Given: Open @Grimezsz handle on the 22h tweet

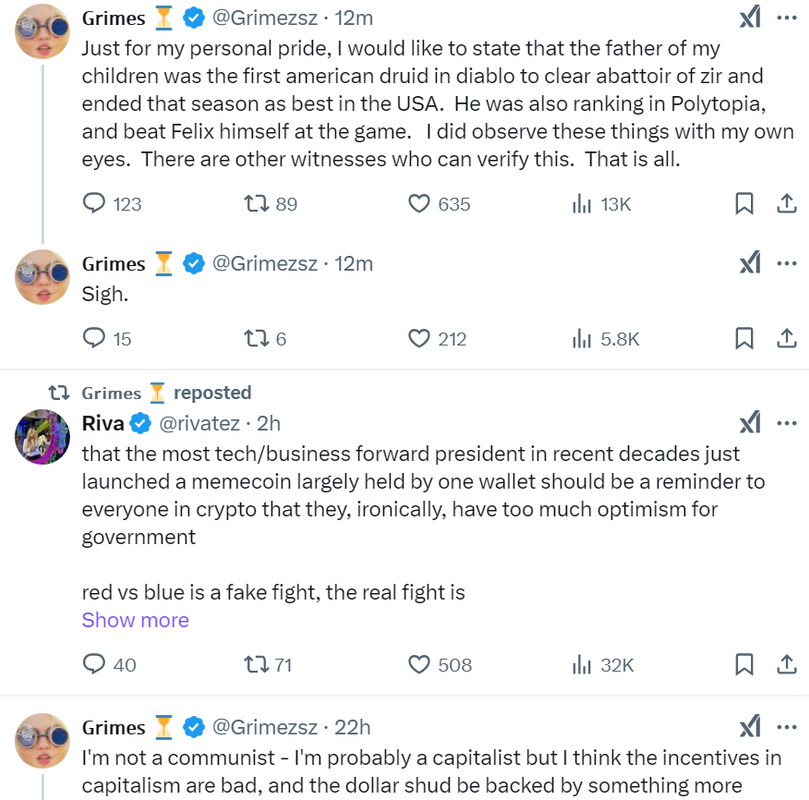Looking at the screenshot, I should [265, 727].
